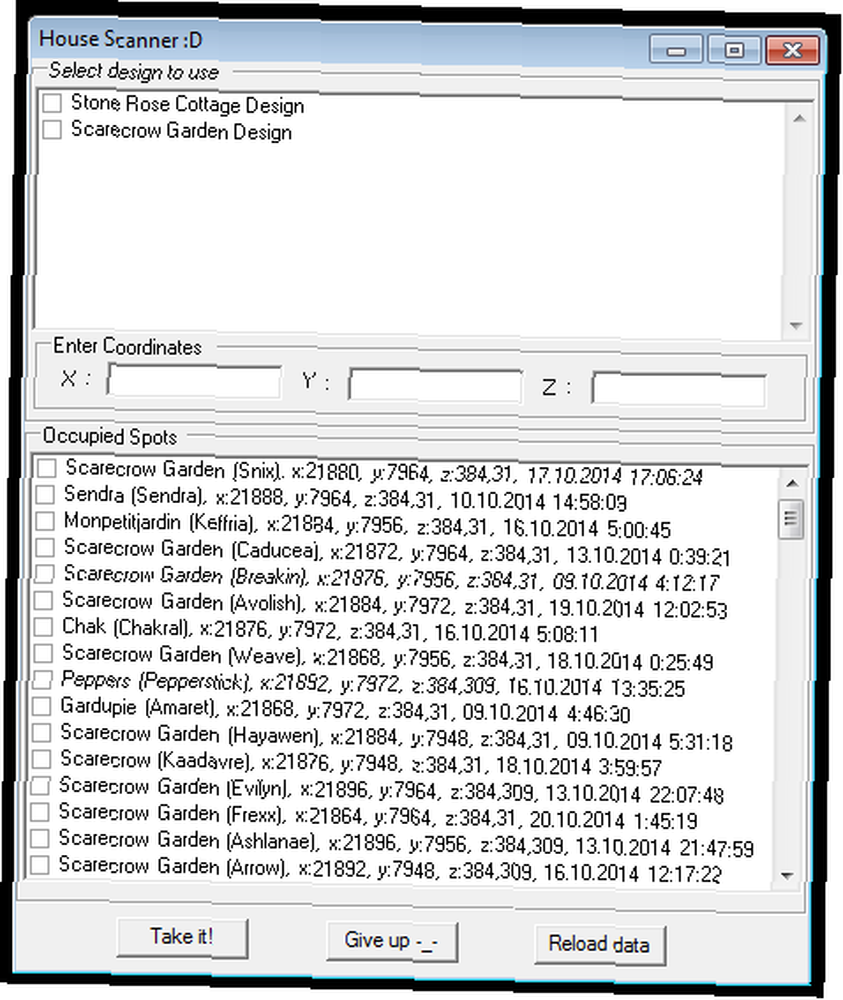Screen dimensions: 843x1000
Task: Minimize the House Scanner window
Action: 676,50
